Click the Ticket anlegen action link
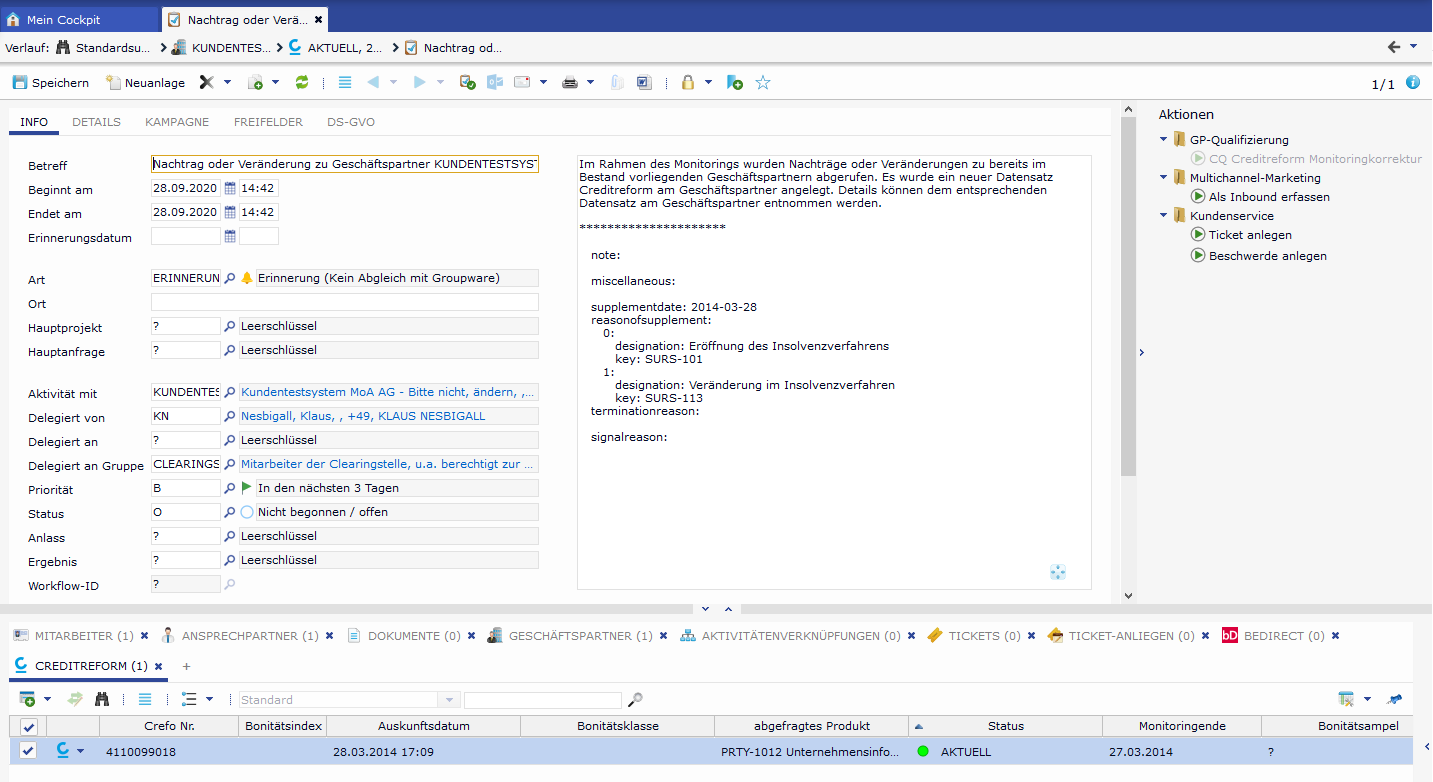 click(x=1250, y=235)
